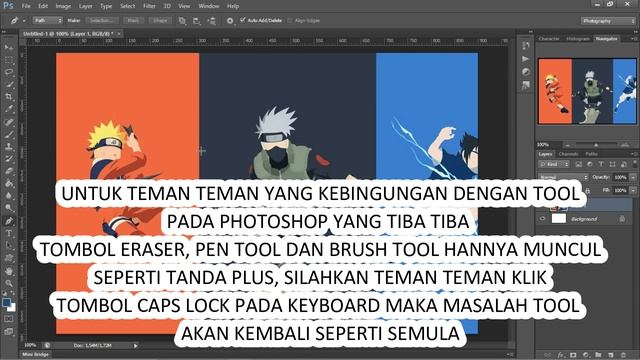Open the File menu
The height and width of the screenshot is (360, 640).
point(26,6)
